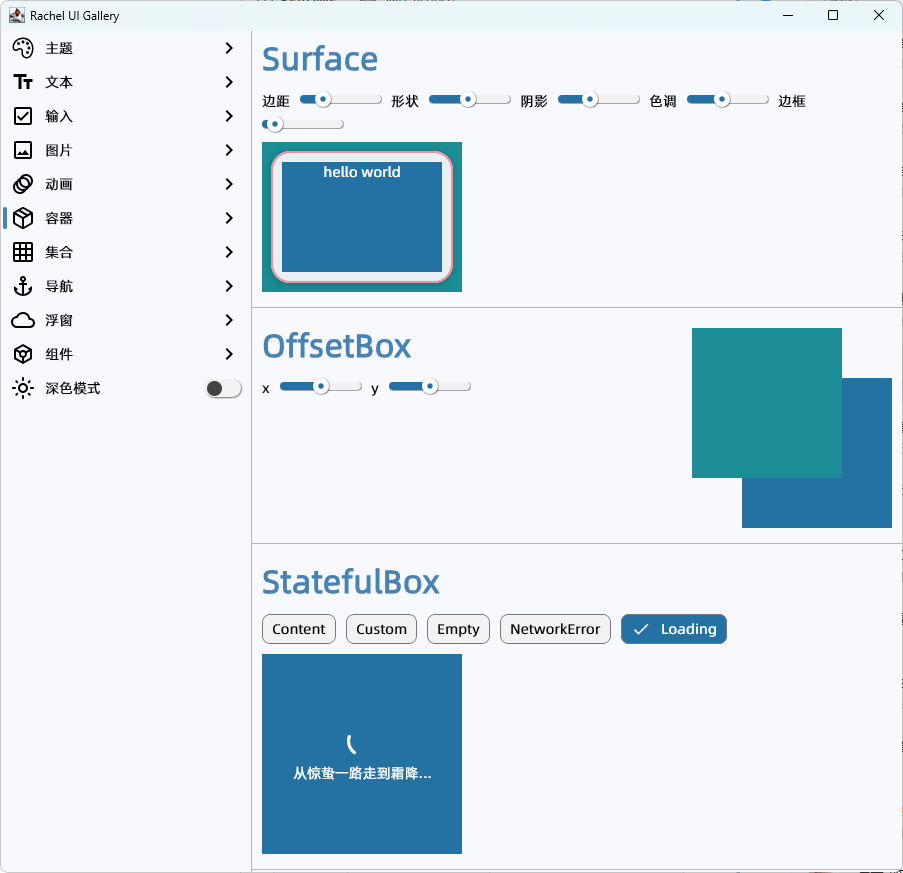Click the 色调 tone slider
The width and height of the screenshot is (903, 873).
click(x=727, y=100)
